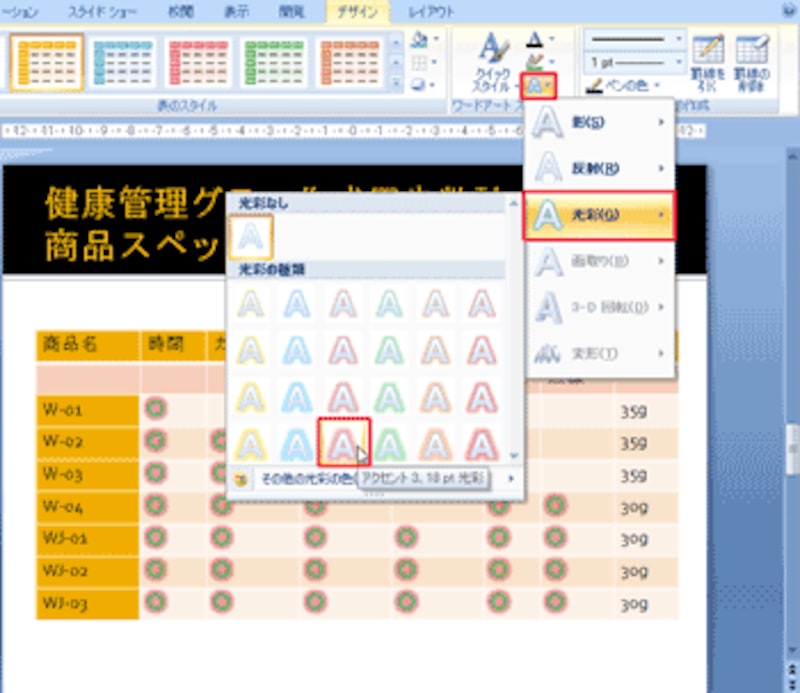The width and height of the screenshot is (800, 693).
Task: Click the text fill A icon
Action: pos(534,39)
